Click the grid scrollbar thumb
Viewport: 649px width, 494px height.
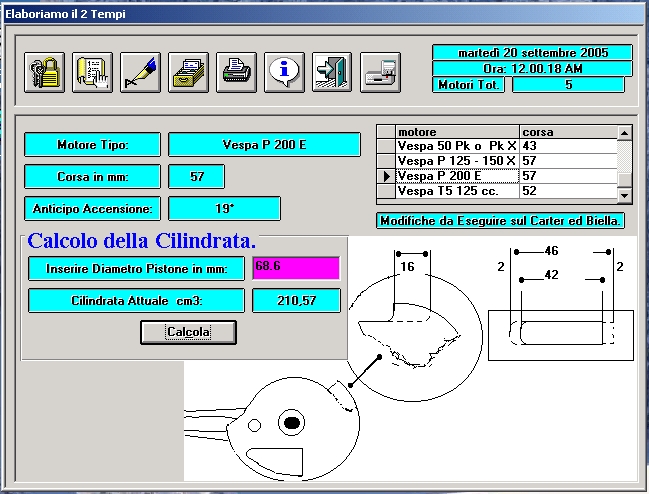(x=624, y=180)
